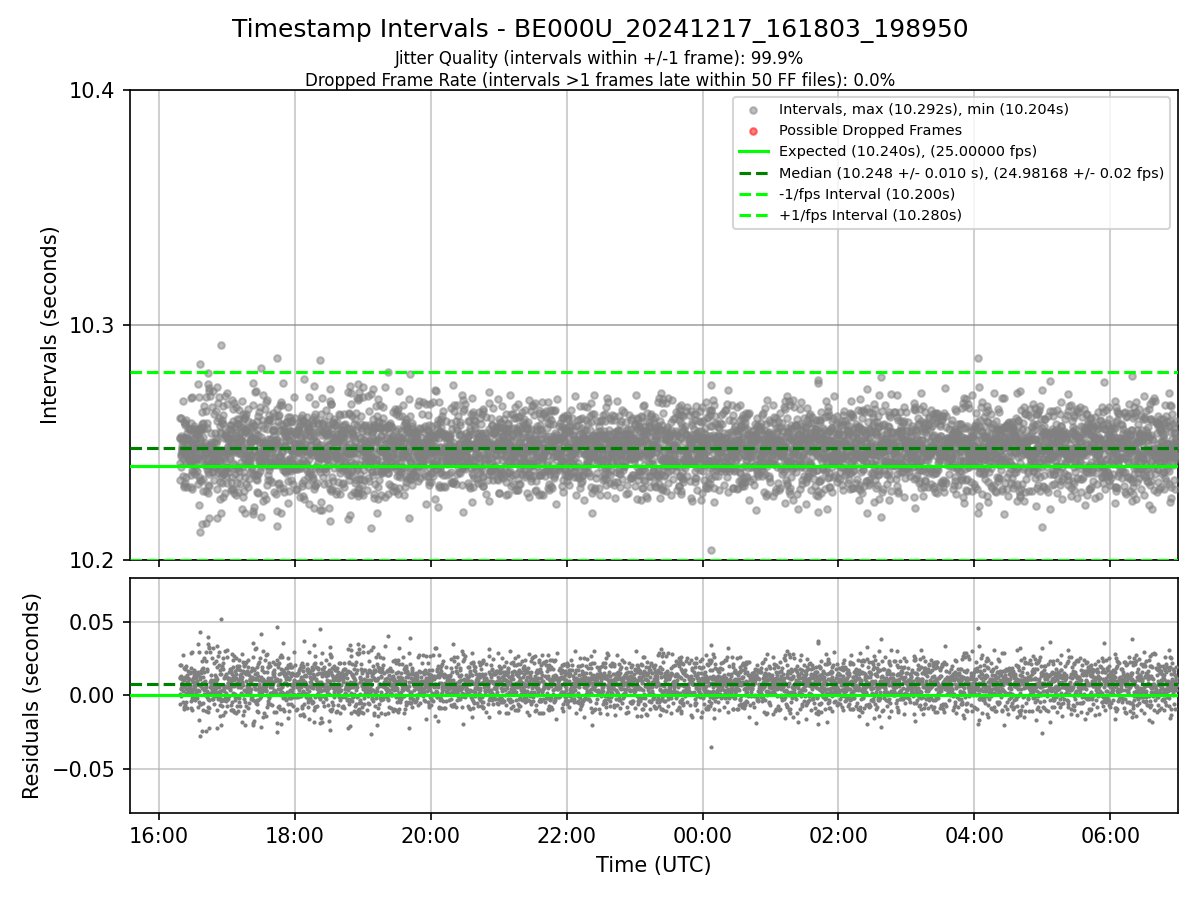The width and height of the screenshot is (1200, 900).
Task: Click the Intervals (seconds) y-axis label
Action: pyautogui.click(x=50, y=325)
